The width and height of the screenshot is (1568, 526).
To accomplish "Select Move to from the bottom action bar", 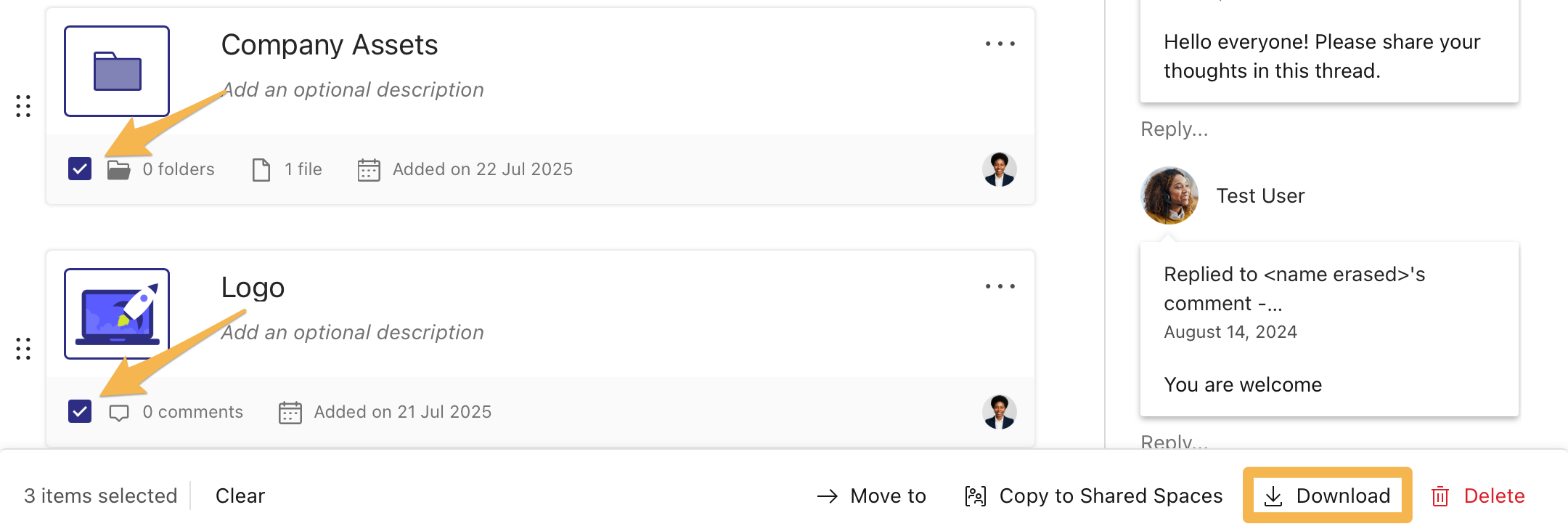I will (x=888, y=495).
